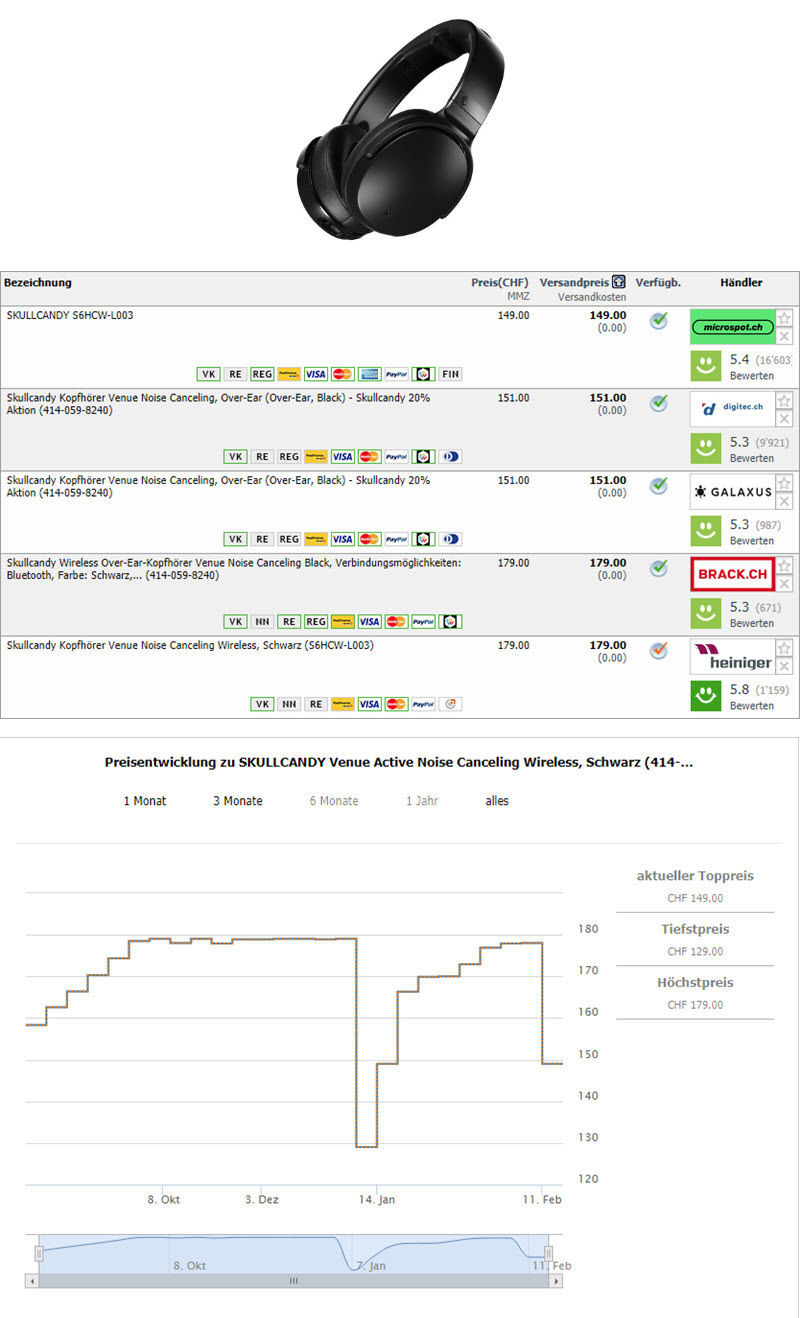Open the digitec.ch merchant logo
Viewport: 800px width, 1318px height.
[x=732, y=409]
